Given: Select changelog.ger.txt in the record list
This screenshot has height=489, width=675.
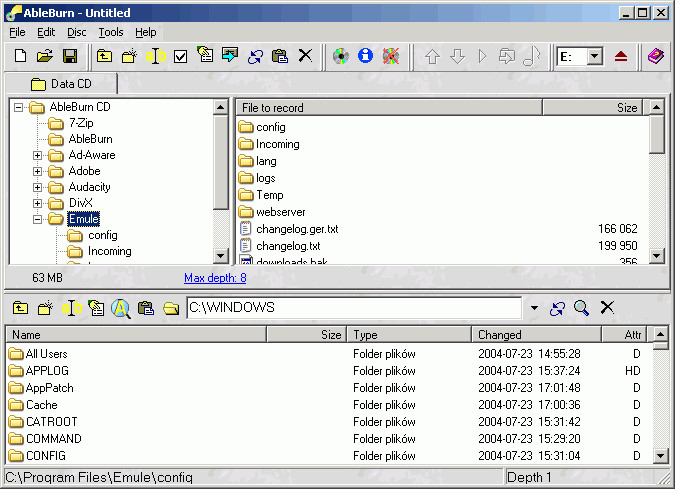Looking at the screenshot, I should coord(297,229).
